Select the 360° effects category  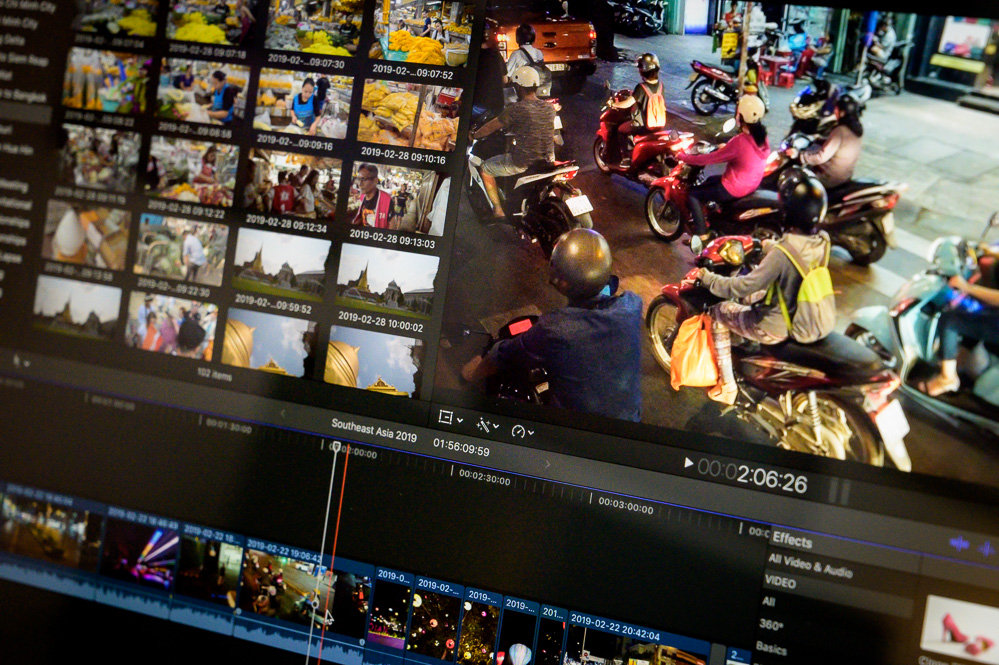pos(771,624)
